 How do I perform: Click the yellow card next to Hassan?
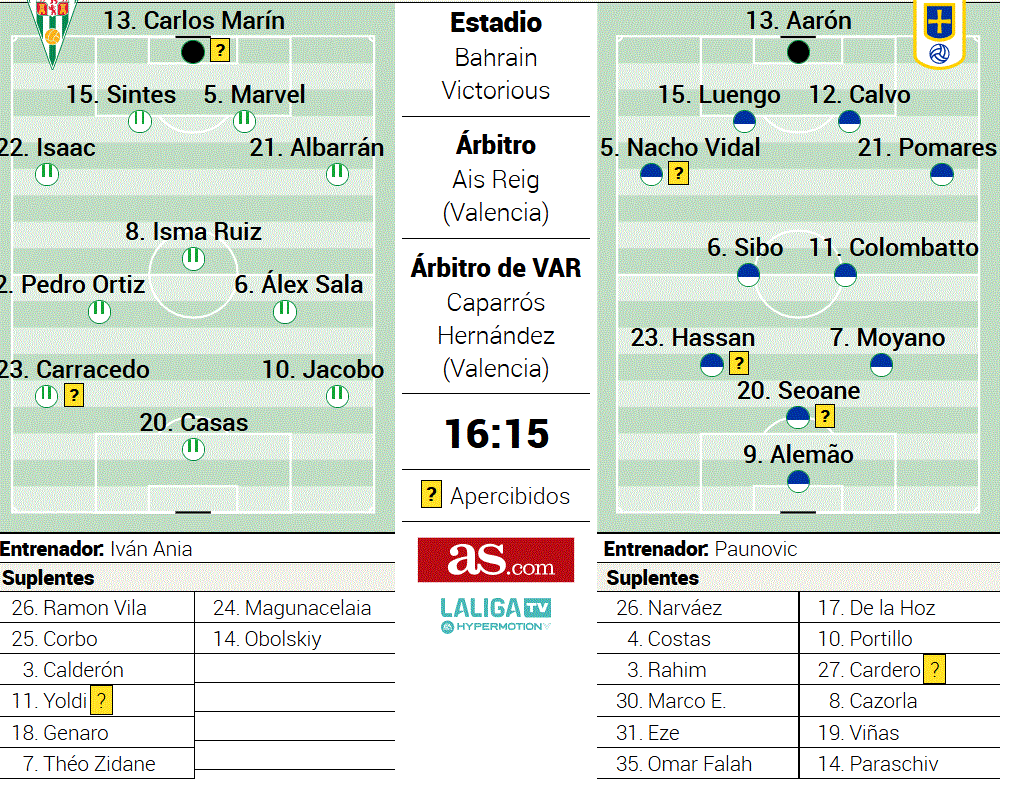point(739,363)
